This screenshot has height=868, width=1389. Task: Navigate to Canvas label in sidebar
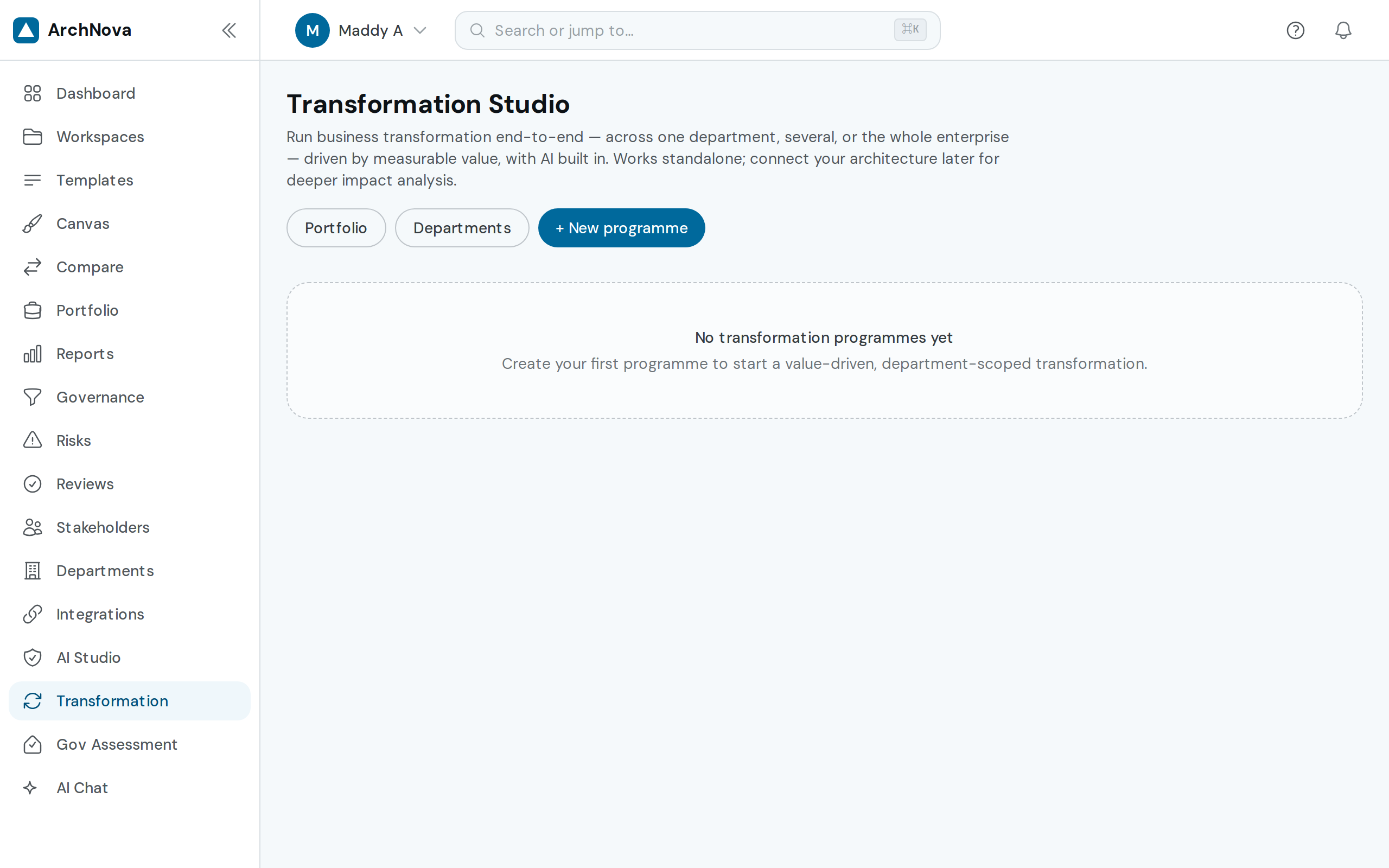coord(82,224)
